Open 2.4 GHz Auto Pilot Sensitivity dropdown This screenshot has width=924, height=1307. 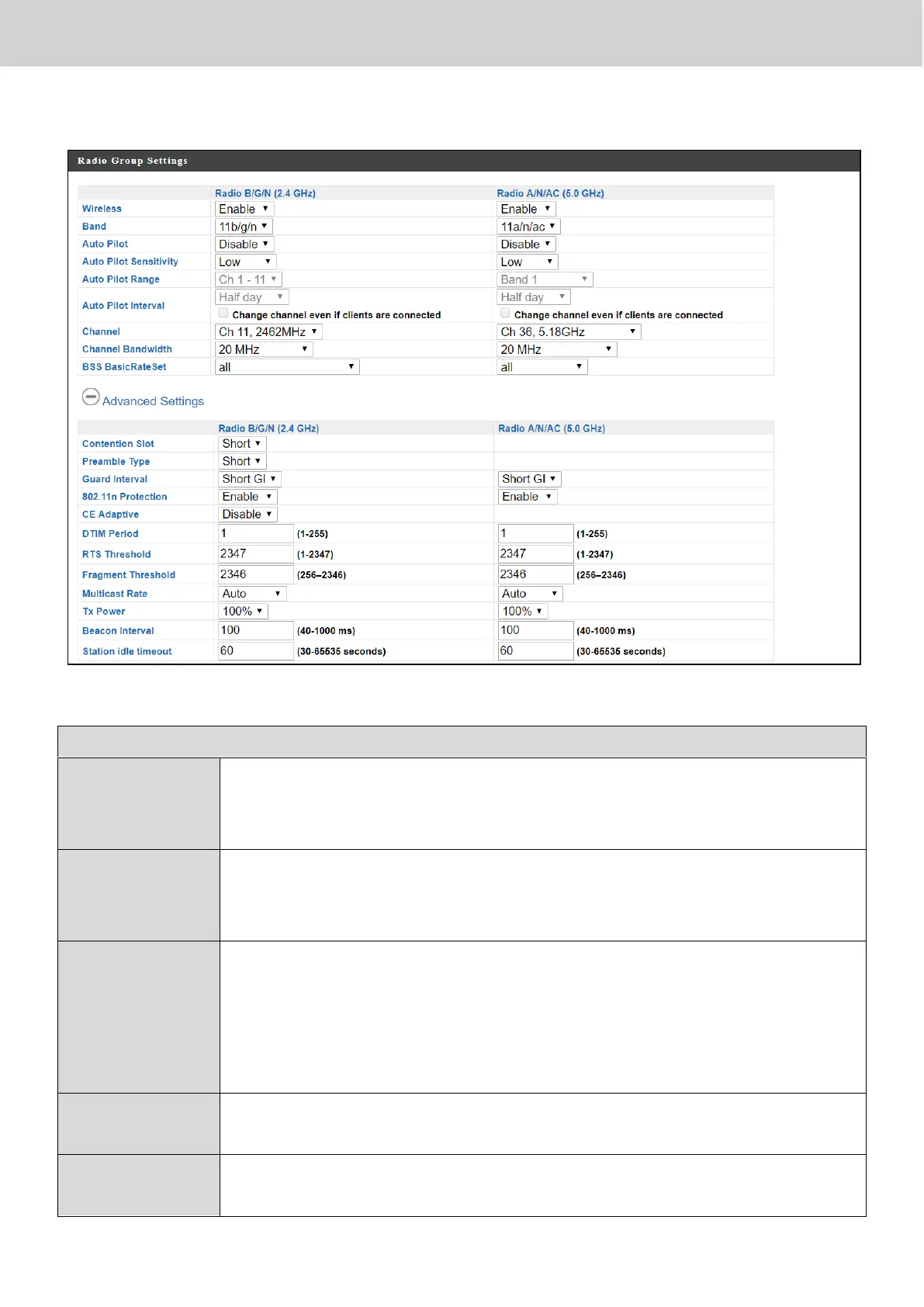245,262
